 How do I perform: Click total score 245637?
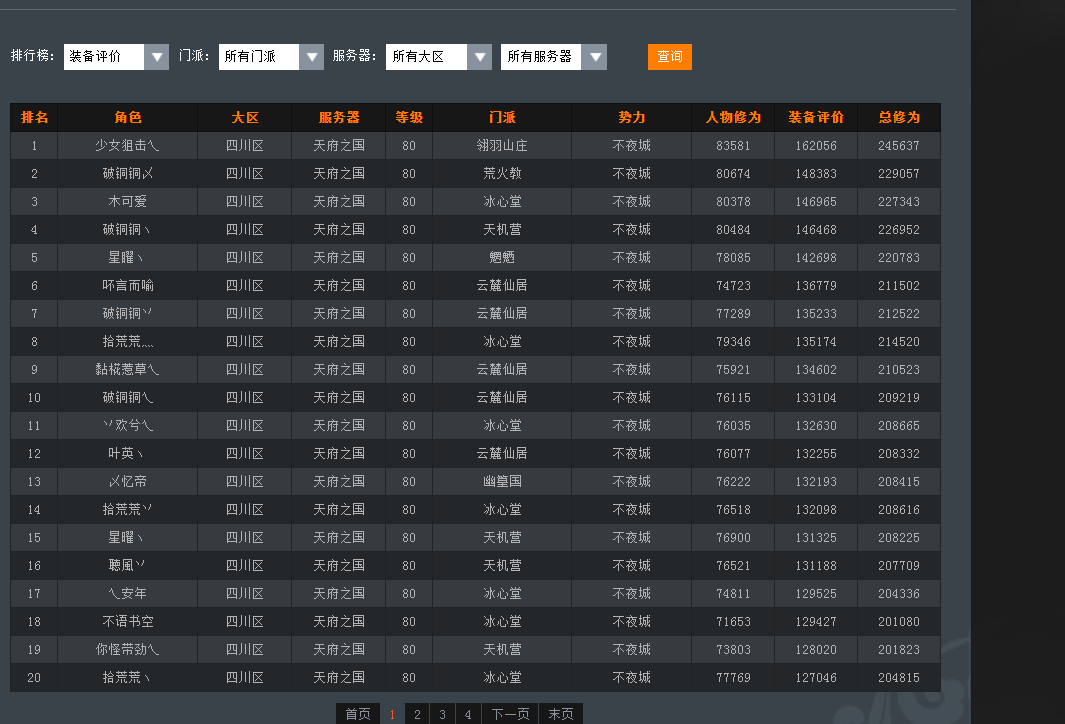(x=899, y=145)
